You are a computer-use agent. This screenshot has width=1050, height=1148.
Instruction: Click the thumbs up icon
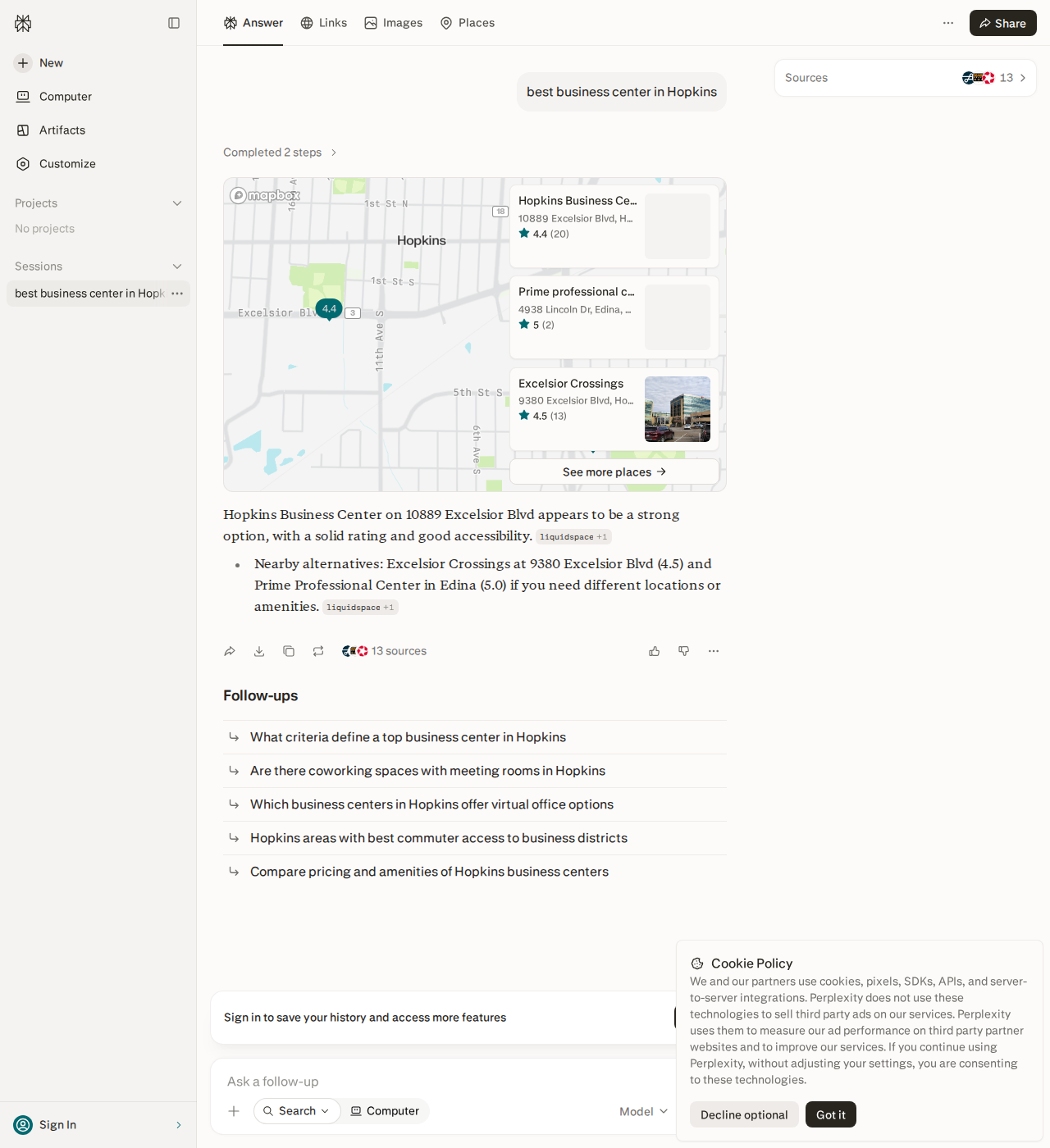click(655, 651)
